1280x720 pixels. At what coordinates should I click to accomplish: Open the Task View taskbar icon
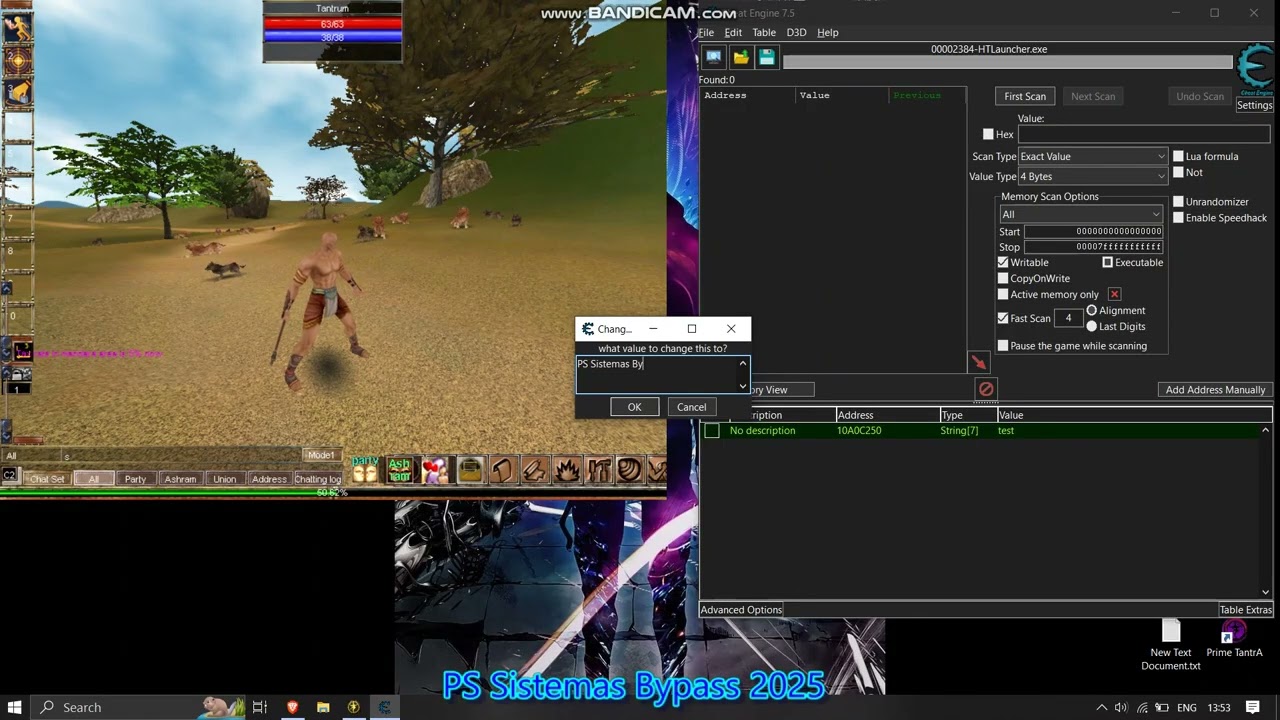pyautogui.click(x=260, y=707)
